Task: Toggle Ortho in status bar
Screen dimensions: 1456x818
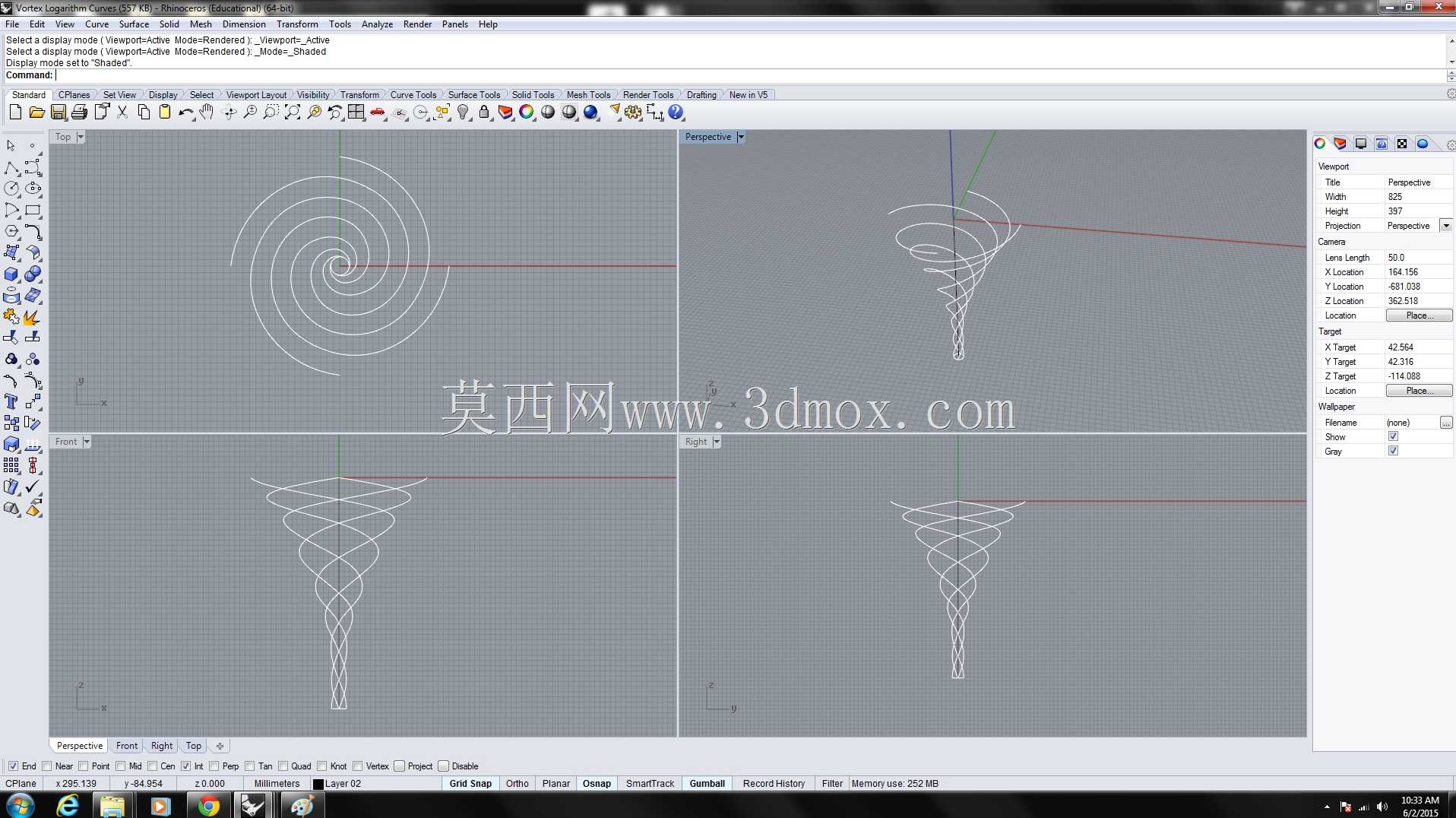Action: pos(518,784)
